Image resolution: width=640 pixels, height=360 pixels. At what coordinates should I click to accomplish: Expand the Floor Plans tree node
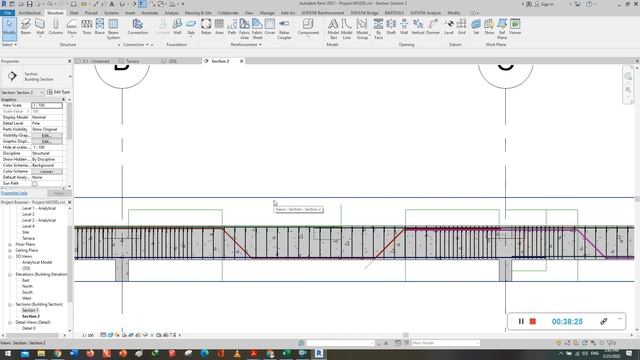pyautogui.click(x=10, y=244)
